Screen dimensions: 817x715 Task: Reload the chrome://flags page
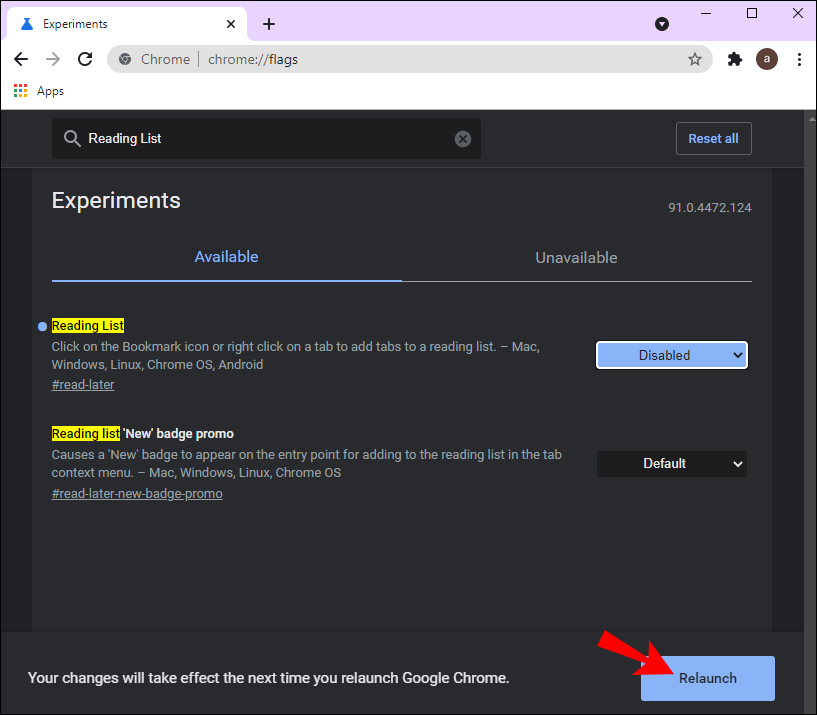pyautogui.click(x=85, y=59)
